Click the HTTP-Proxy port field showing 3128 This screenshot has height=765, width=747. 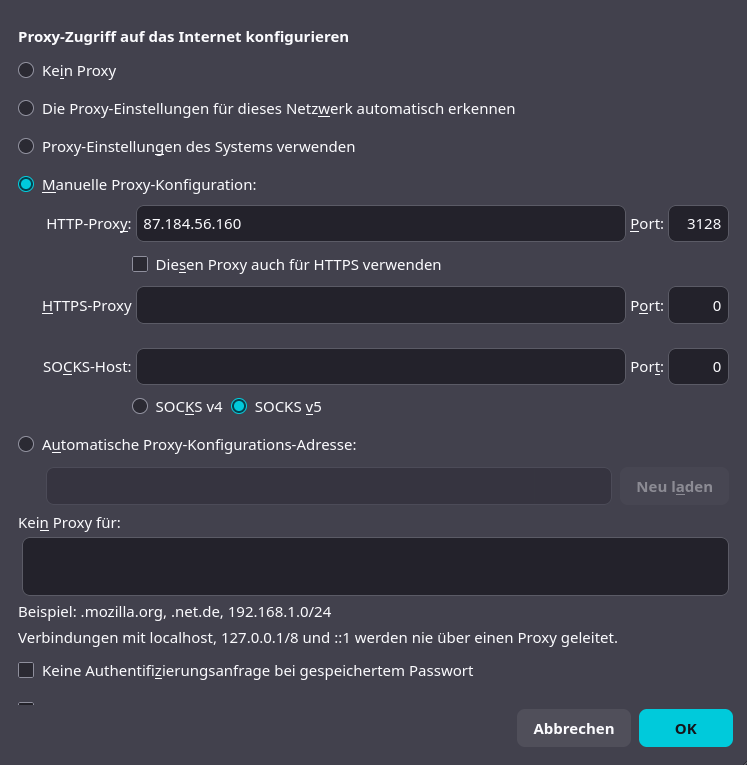pyautogui.click(x=698, y=223)
